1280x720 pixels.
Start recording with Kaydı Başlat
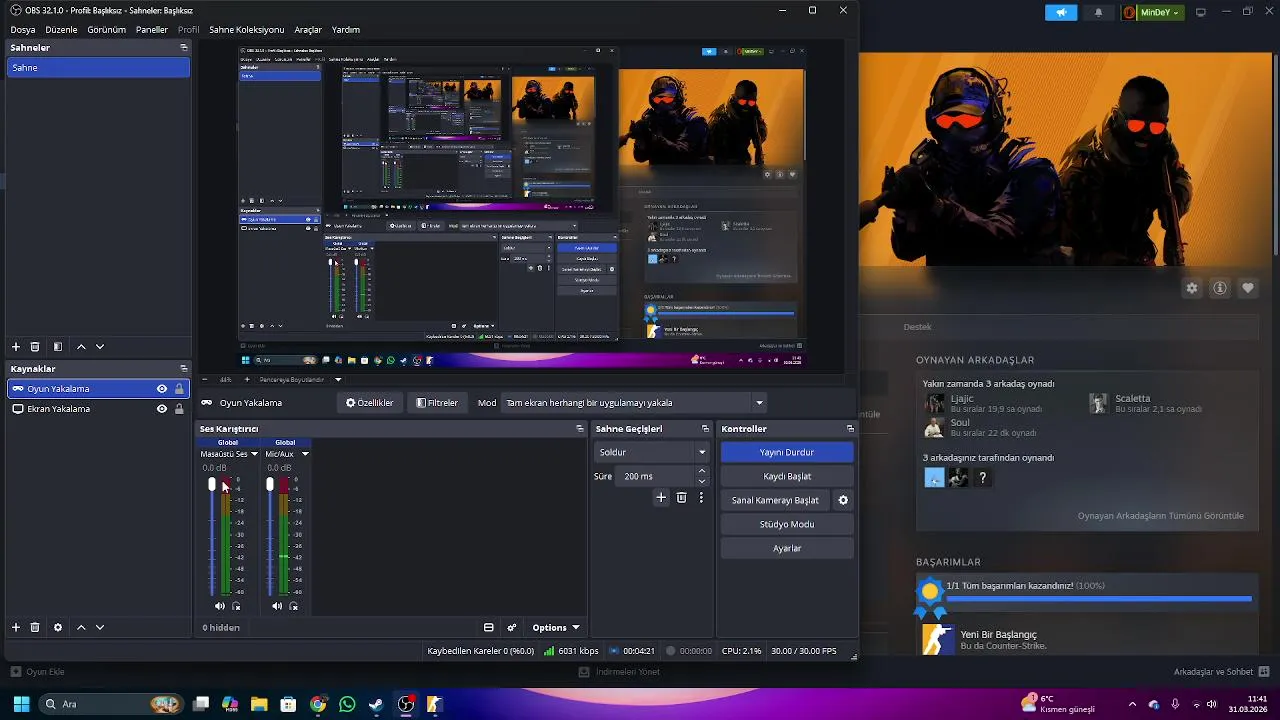point(787,476)
